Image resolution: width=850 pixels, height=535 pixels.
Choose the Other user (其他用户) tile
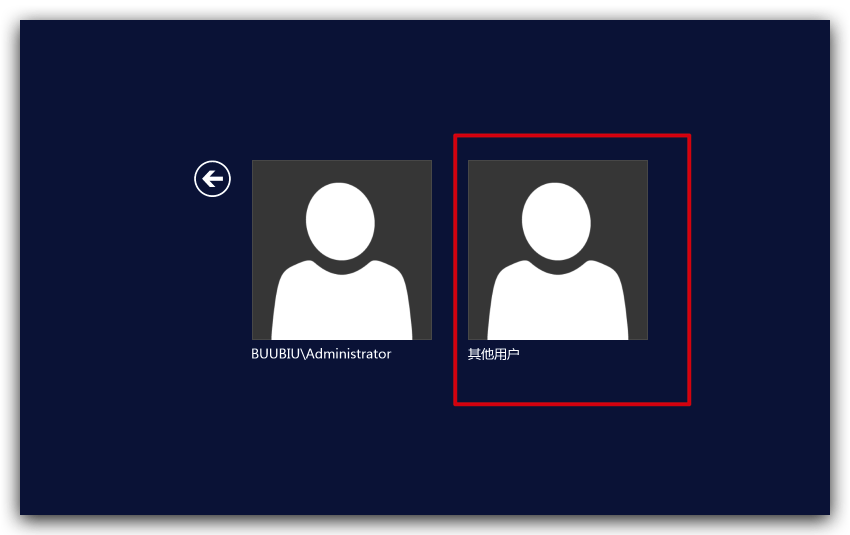coord(558,260)
